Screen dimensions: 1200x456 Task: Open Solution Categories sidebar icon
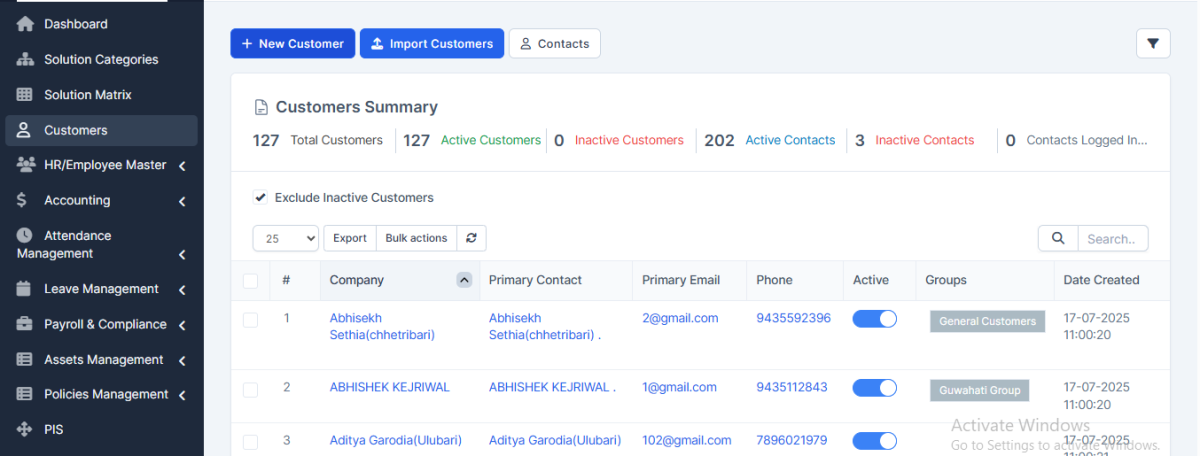(x=26, y=60)
